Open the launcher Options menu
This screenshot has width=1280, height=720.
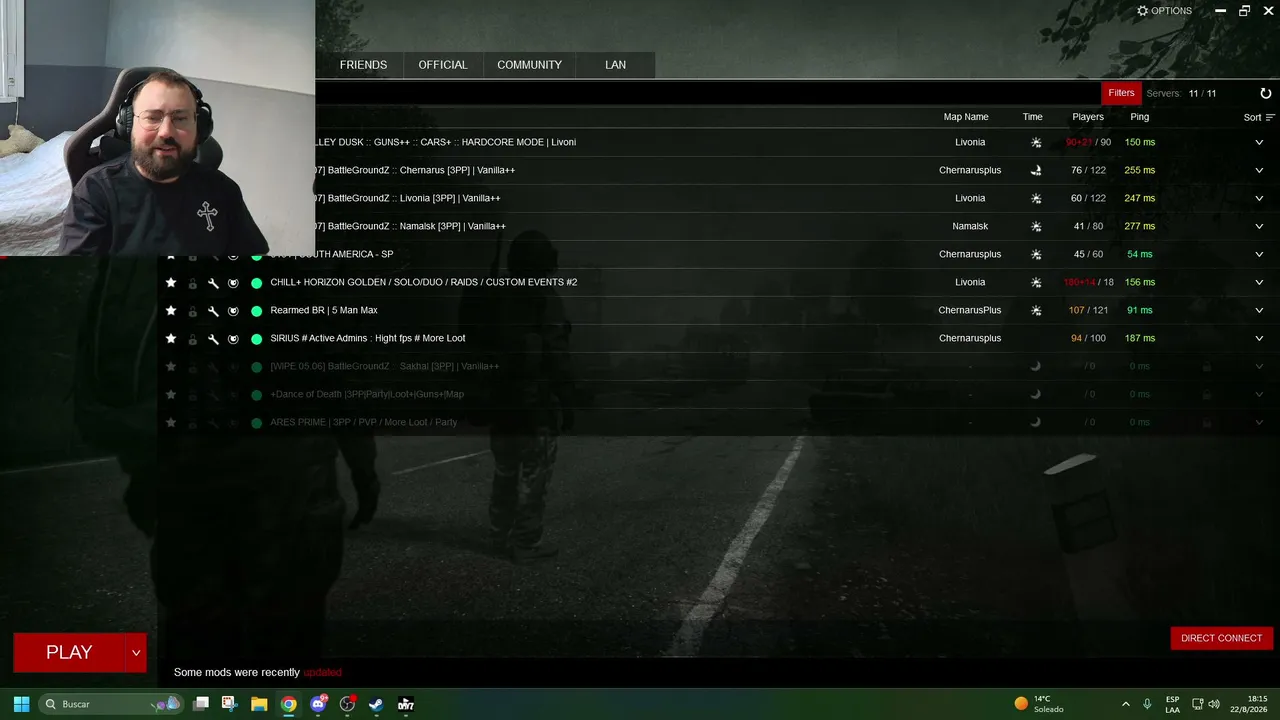coord(1164,11)
